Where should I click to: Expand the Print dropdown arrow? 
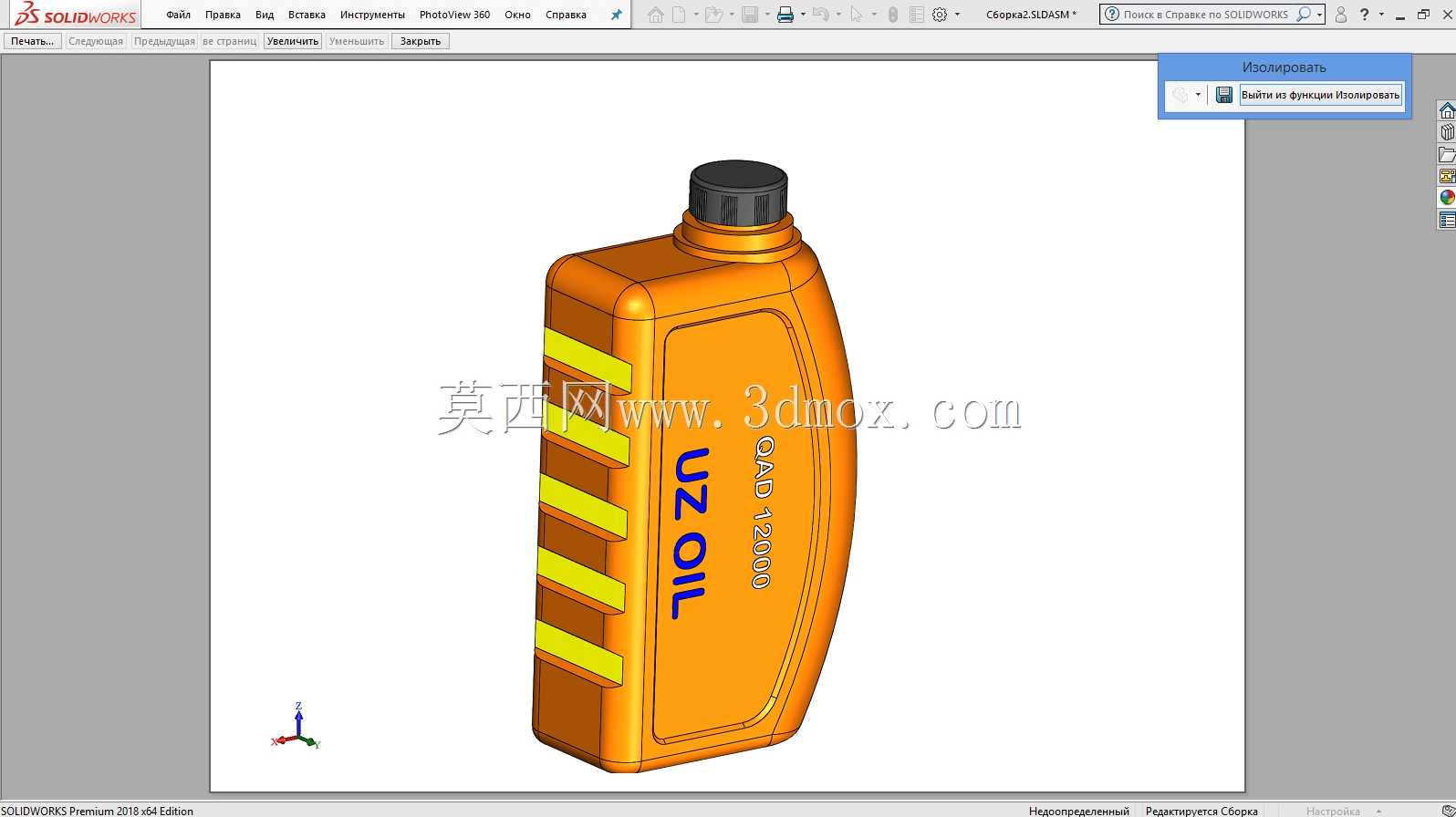(803, 15)
